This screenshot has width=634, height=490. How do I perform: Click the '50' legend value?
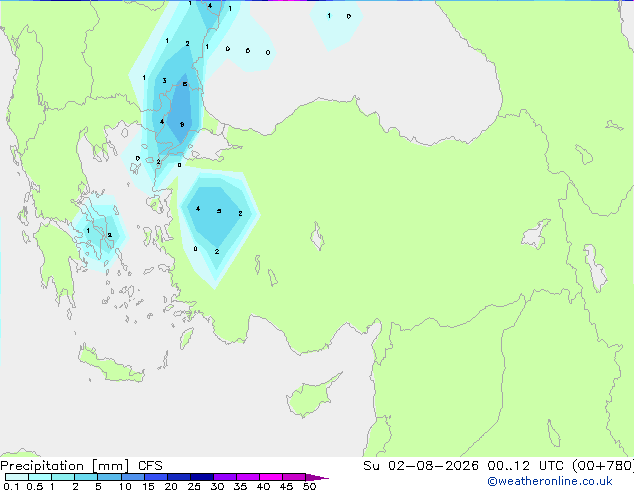tap(309, 486)
